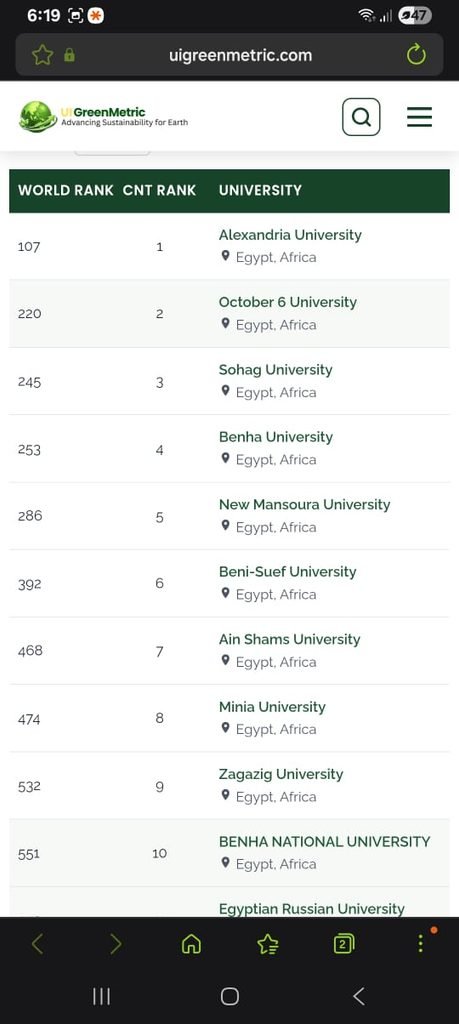The height and width of the screenshot is (1024, 459).
Task: Navigate back with browser left arrow
Action: pyautogui.click(x=37, y=944)
